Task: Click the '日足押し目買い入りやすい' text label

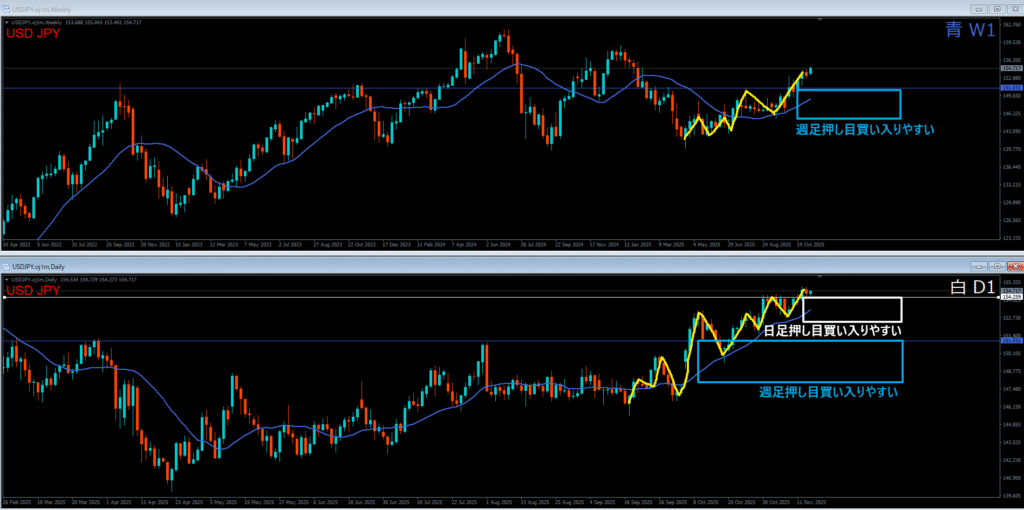Action: pyautogui.click(x=832, y=330)
